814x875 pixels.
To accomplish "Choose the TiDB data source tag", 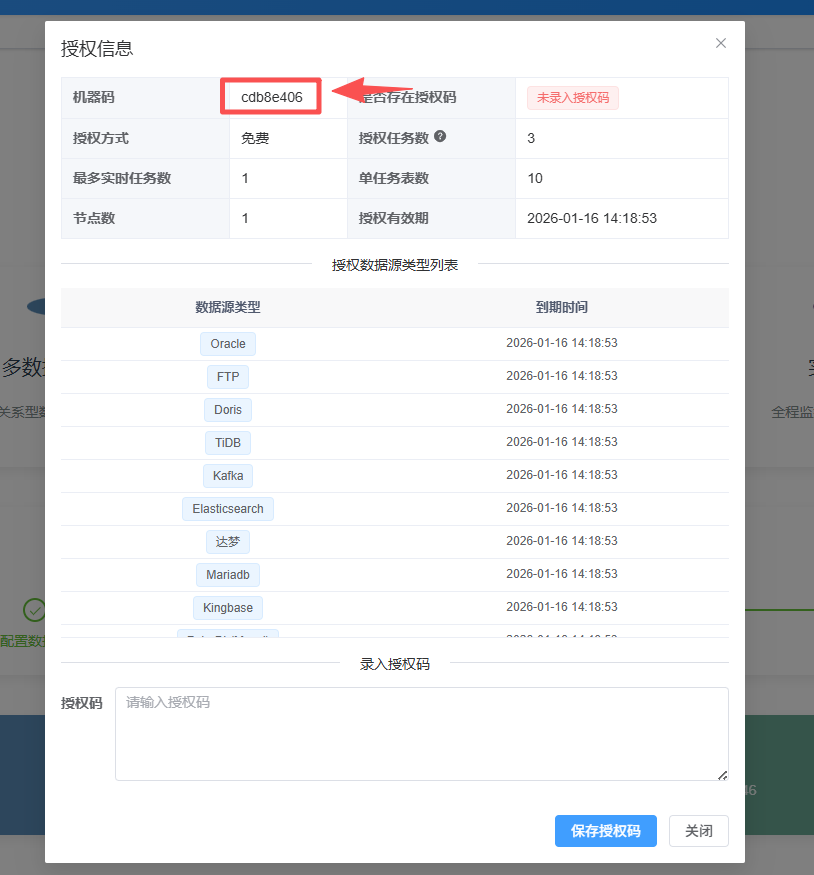I will point(228,443).
